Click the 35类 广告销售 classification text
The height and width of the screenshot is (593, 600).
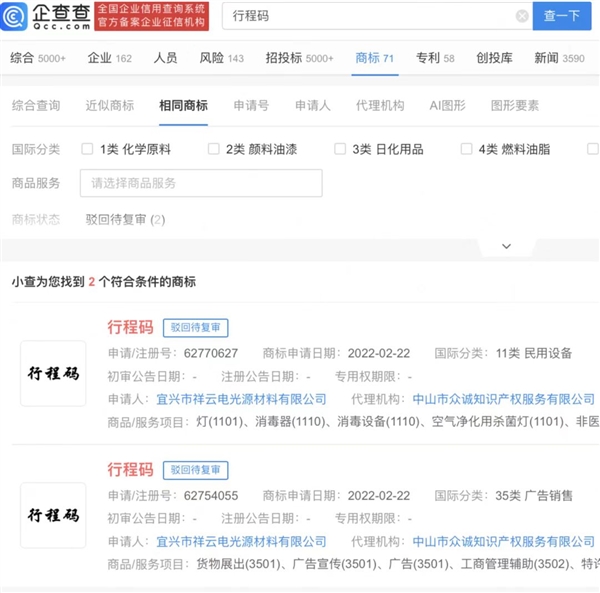click(x=534, y=496)
